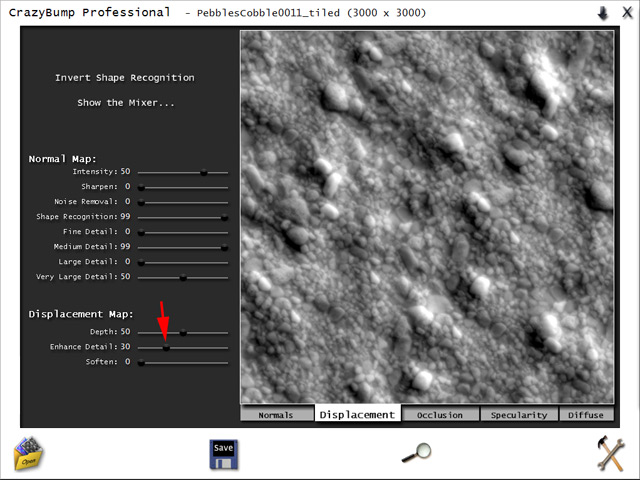640x480 pixels.
Task: Click the Very Large Detail slider
Action: [x=182, y=277]
